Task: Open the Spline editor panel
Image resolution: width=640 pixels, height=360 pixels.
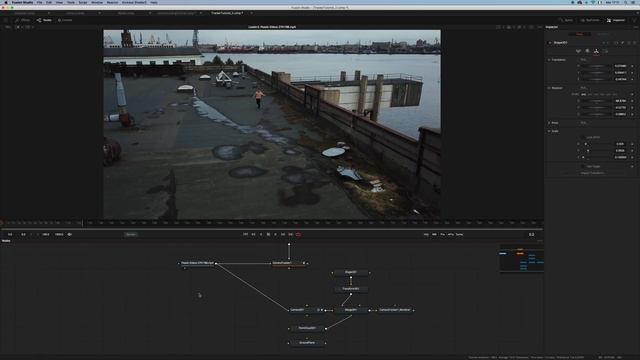Action: point(566,20)
